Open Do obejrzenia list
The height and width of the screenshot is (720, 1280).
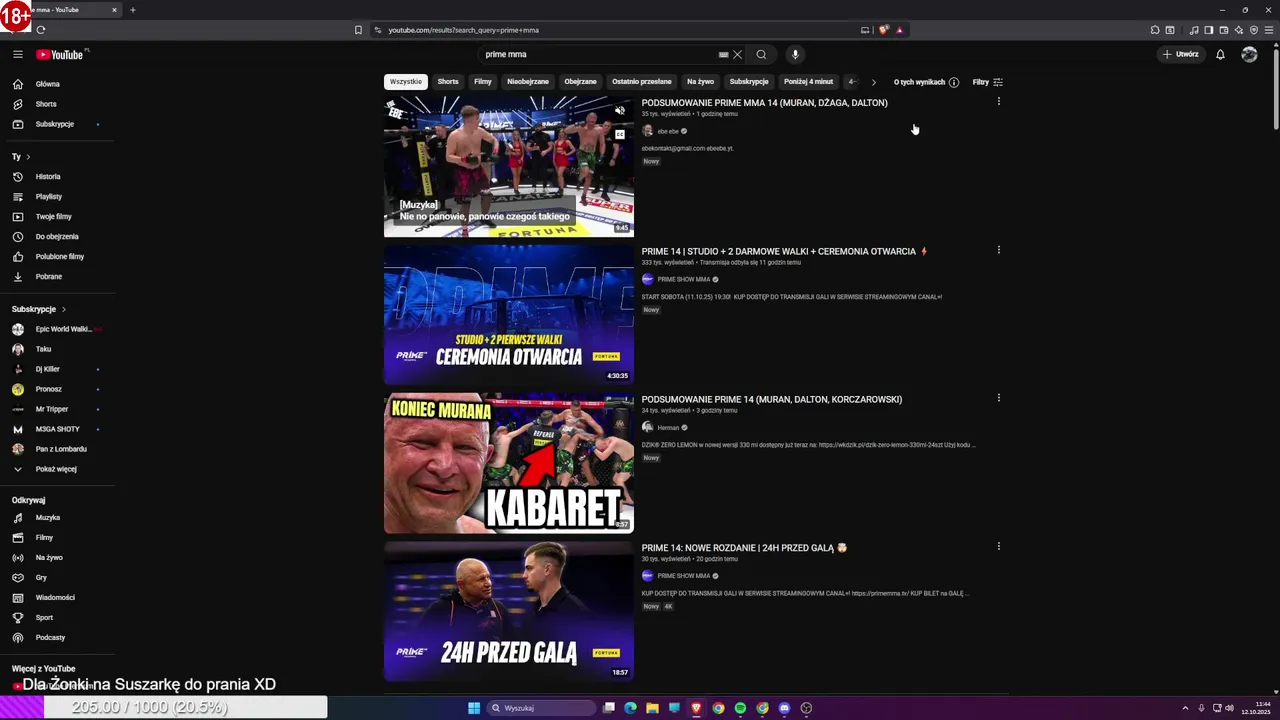pos(57,237)
